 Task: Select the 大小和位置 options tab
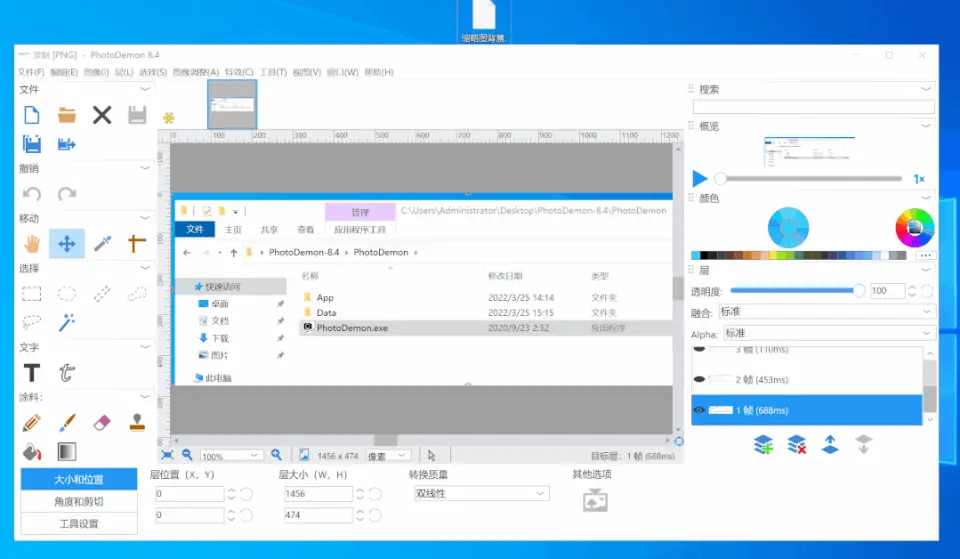(79, 479)
